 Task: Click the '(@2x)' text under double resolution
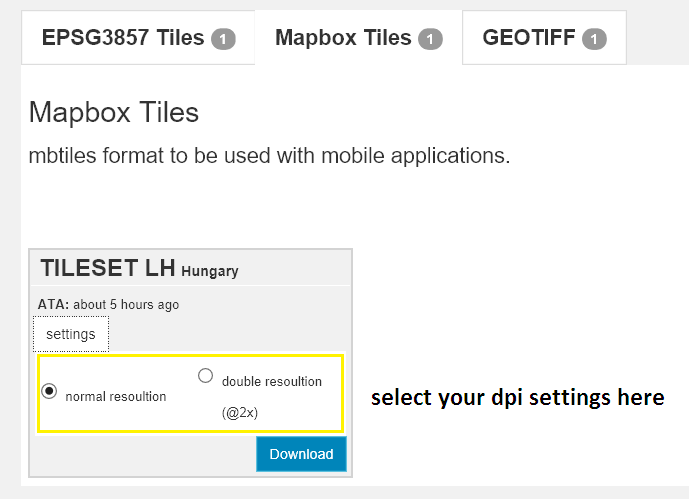(242, 412)
